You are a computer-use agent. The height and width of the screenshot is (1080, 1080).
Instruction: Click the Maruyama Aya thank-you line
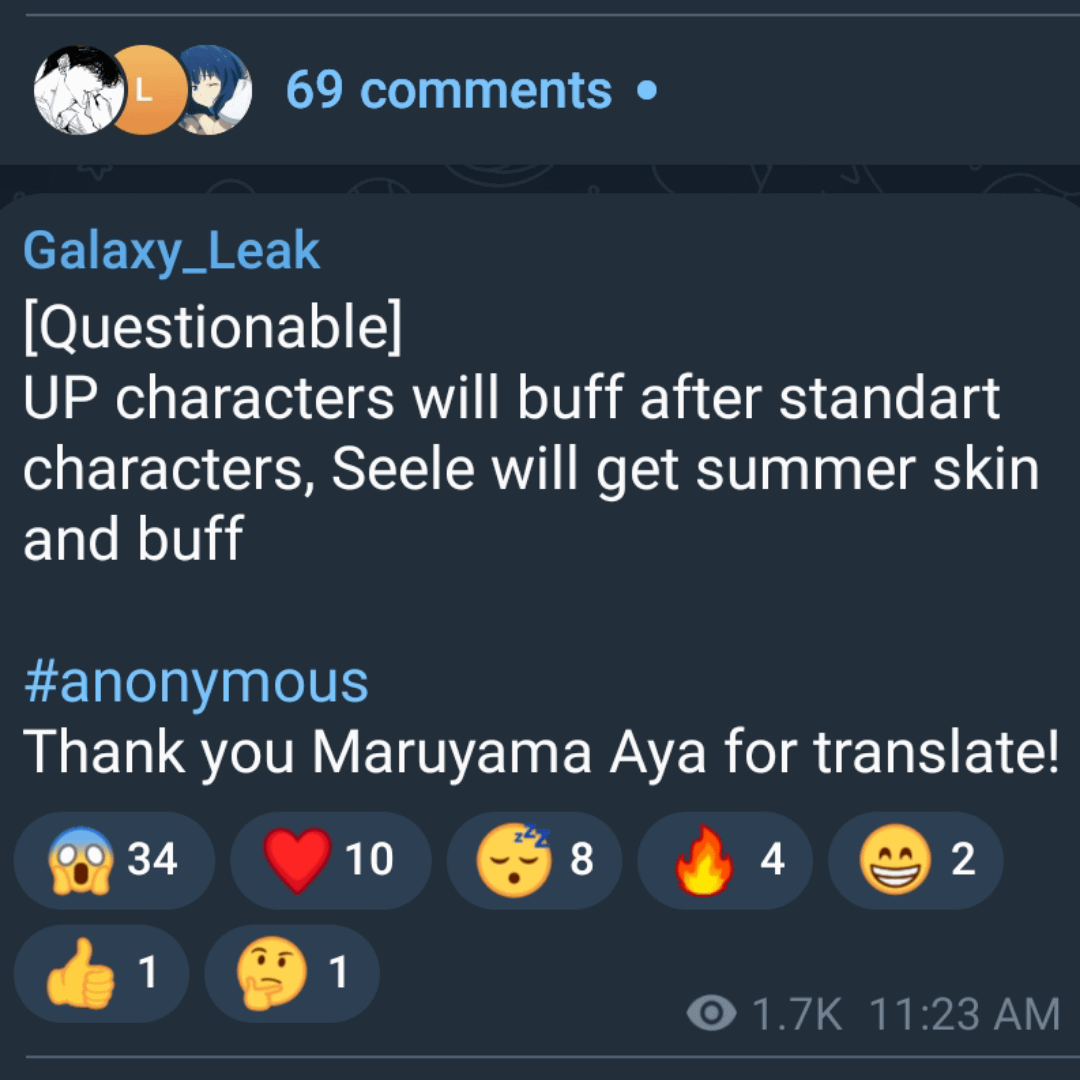[x=541, y=753]
